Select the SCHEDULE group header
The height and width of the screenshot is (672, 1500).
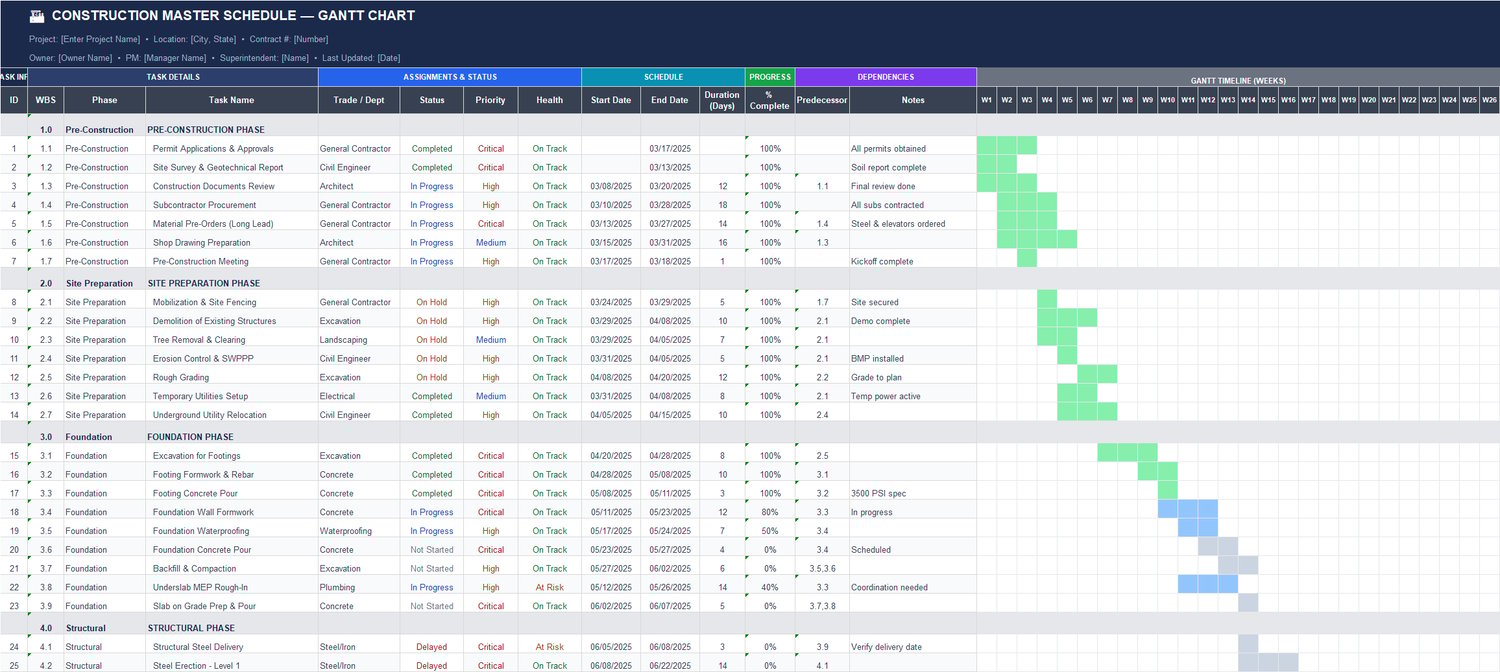[x=663, y=77]
